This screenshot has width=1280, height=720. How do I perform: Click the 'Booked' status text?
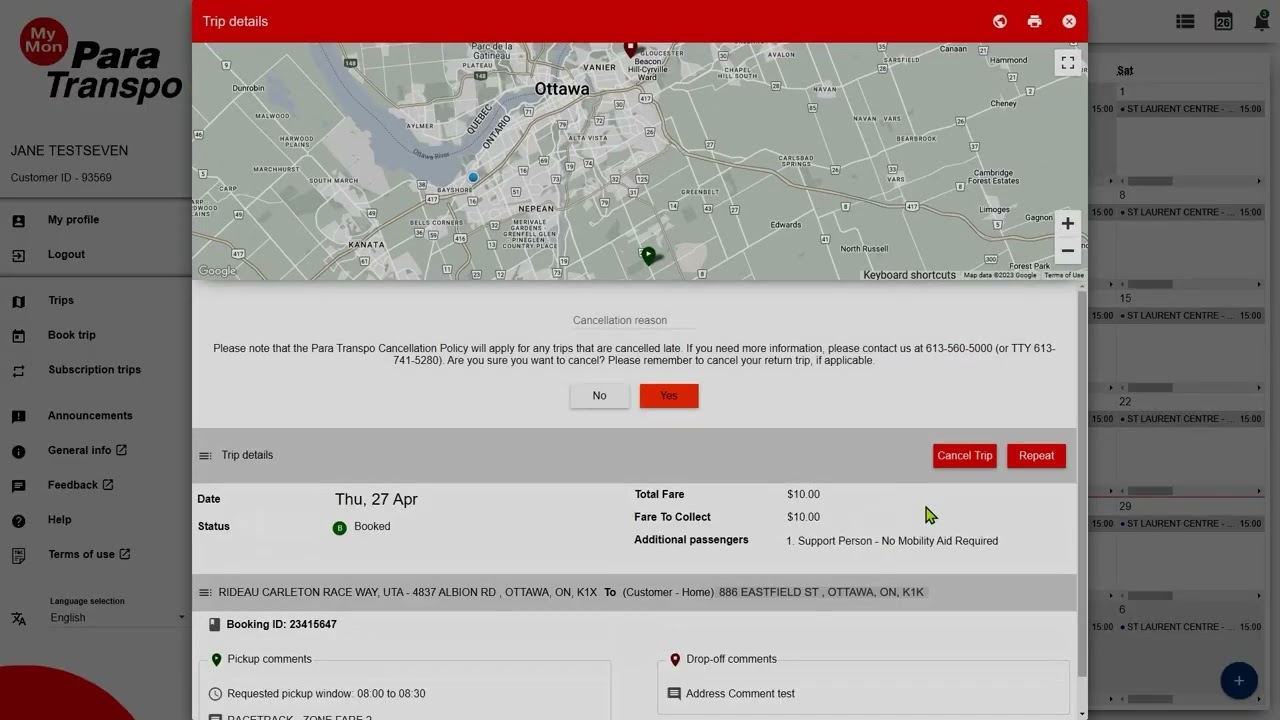[372, 527]
